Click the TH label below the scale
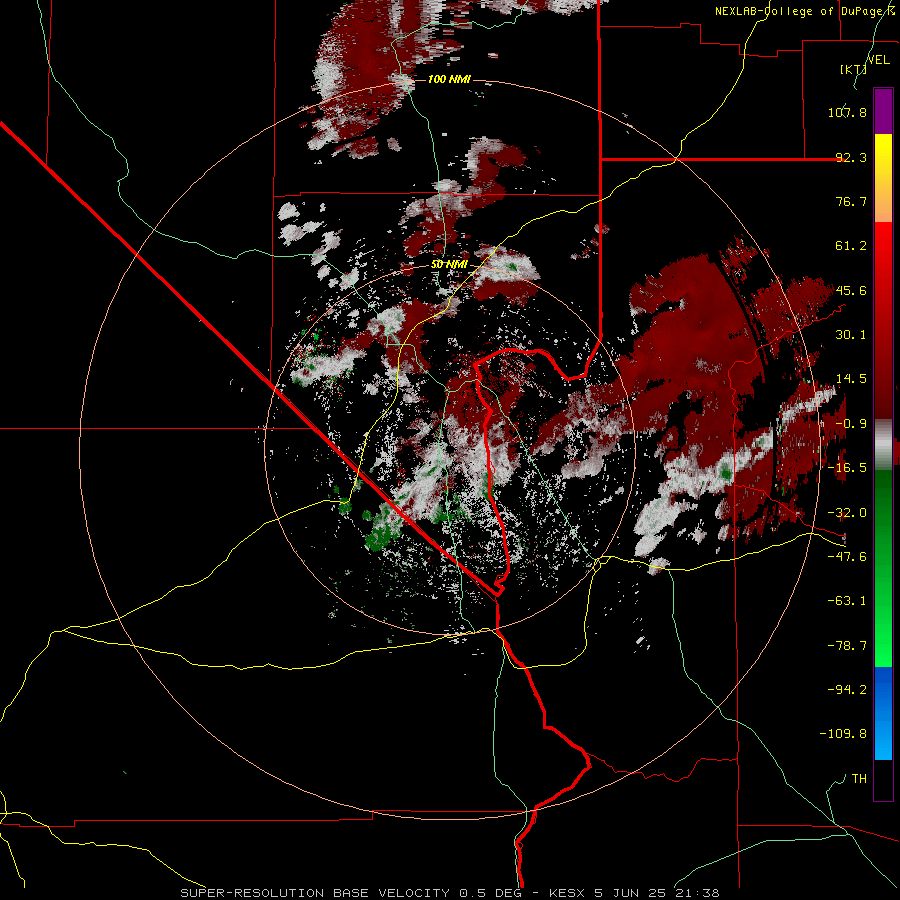The image size is (900, 900). [859, 779]
